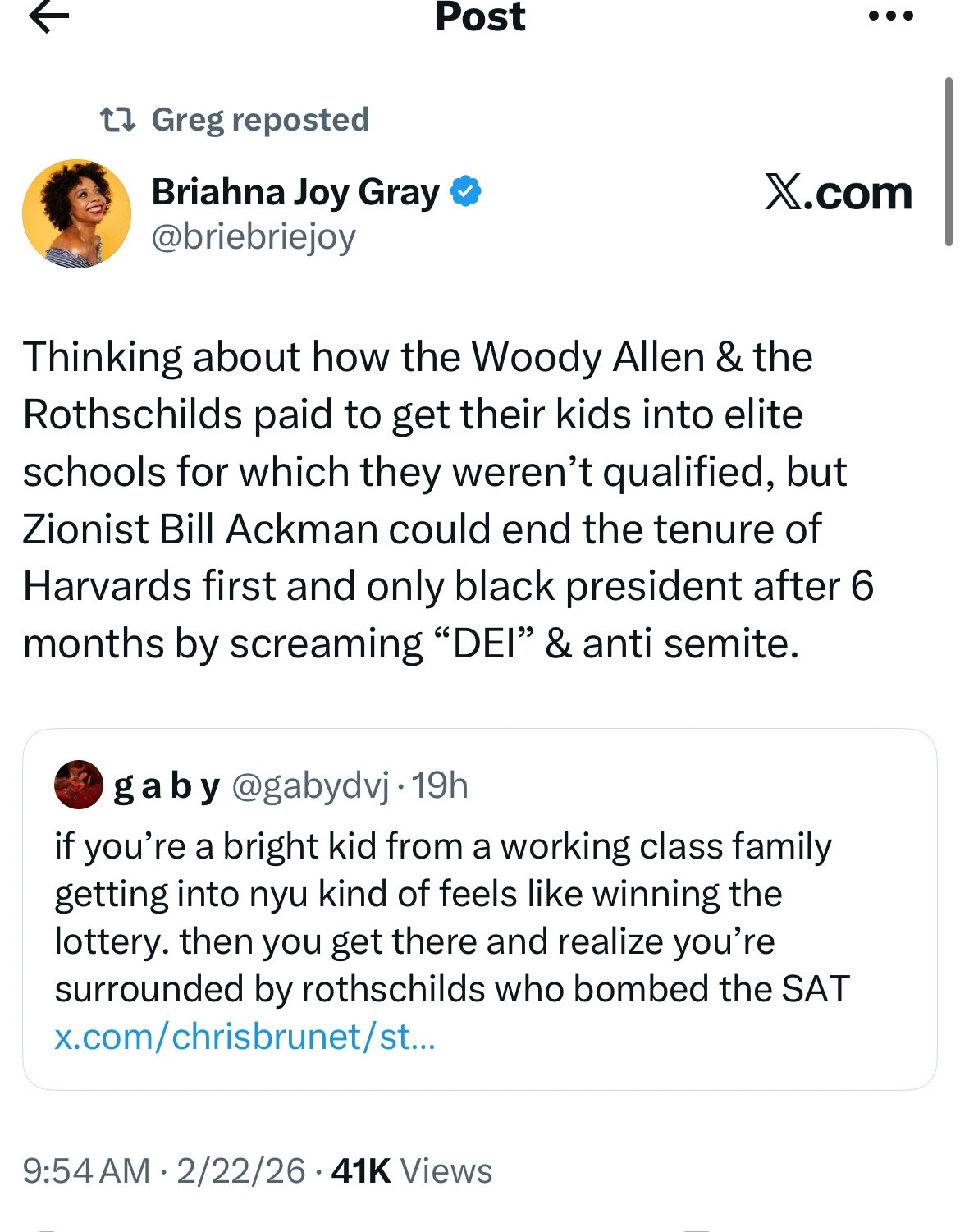Viewport: 960px width, 1232px height.
Task: Click the @gabydvj handle
Action: 310,785
